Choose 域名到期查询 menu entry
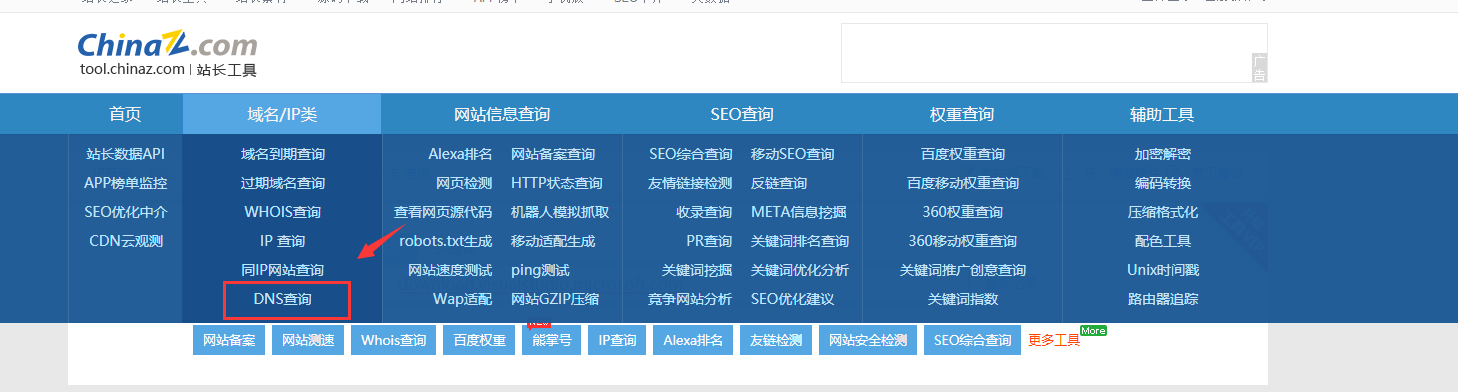The image size is (1458, 392). [283, 154]
